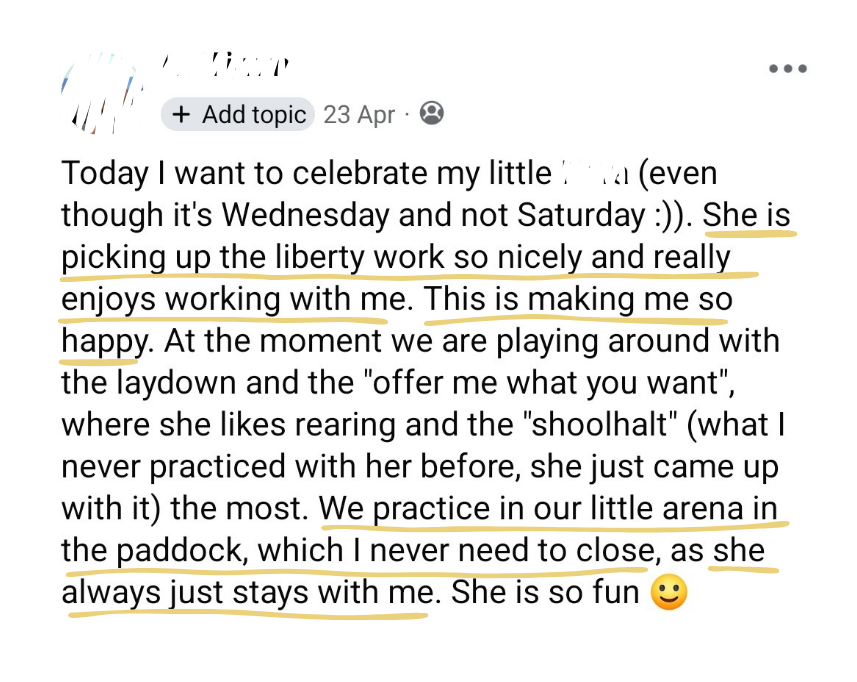The height and width of the screenshot is (682, 857).
Task: Click the smiley emoji ending the post
Action: point(669,592)
